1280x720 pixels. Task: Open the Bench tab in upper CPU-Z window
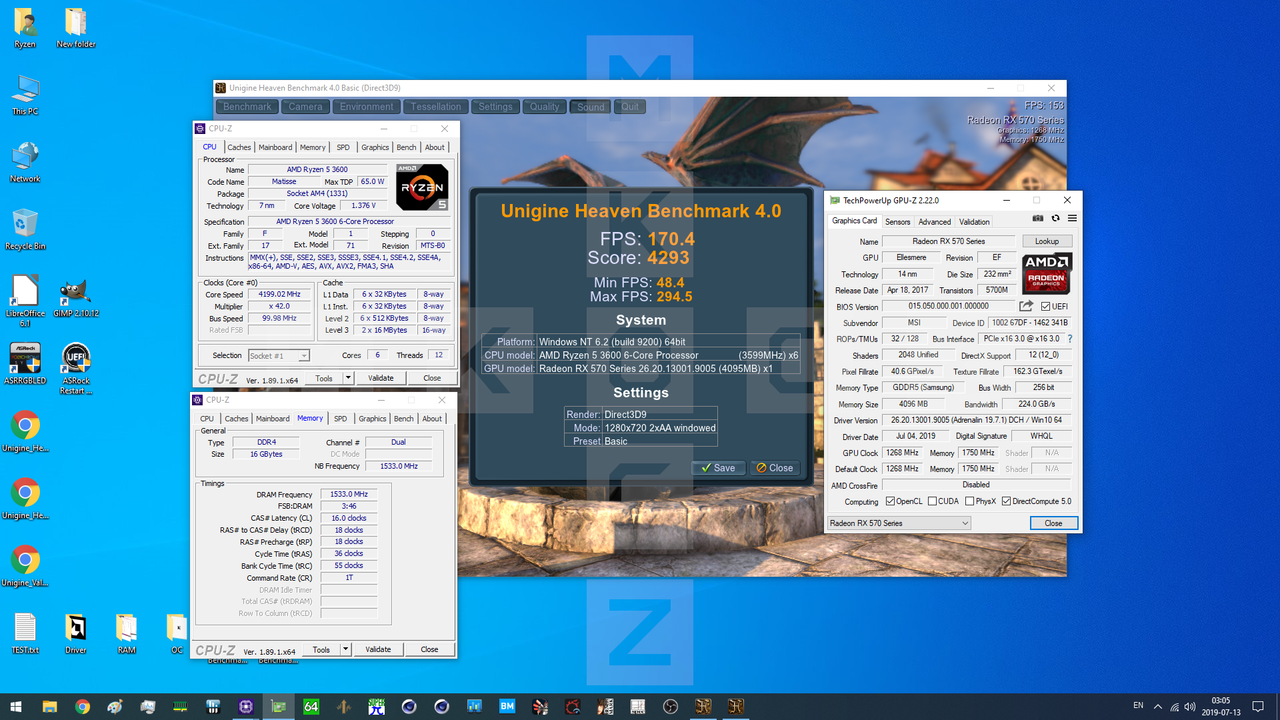click(x=406, y=147)
